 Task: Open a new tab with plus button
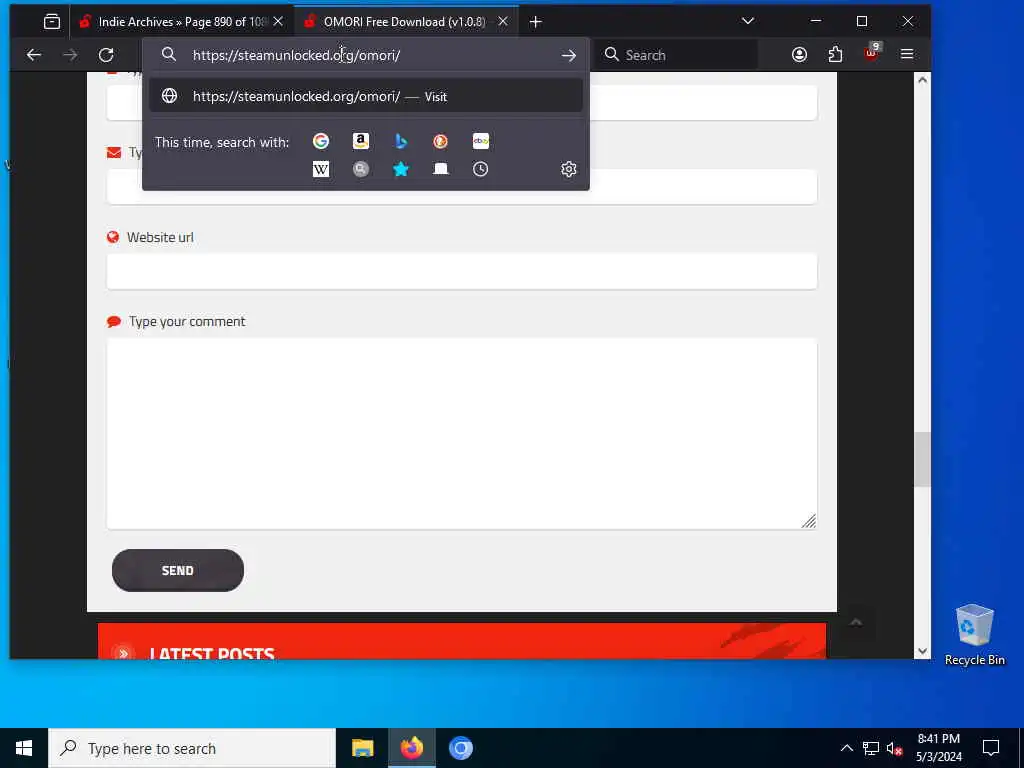click(536, 22)
